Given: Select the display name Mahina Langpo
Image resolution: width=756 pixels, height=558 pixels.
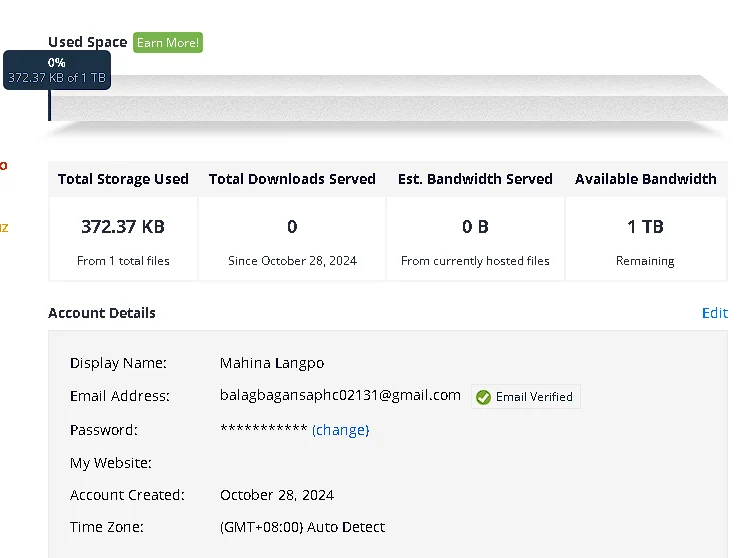Looking at the screenshot, I should [x=272, y=363].
